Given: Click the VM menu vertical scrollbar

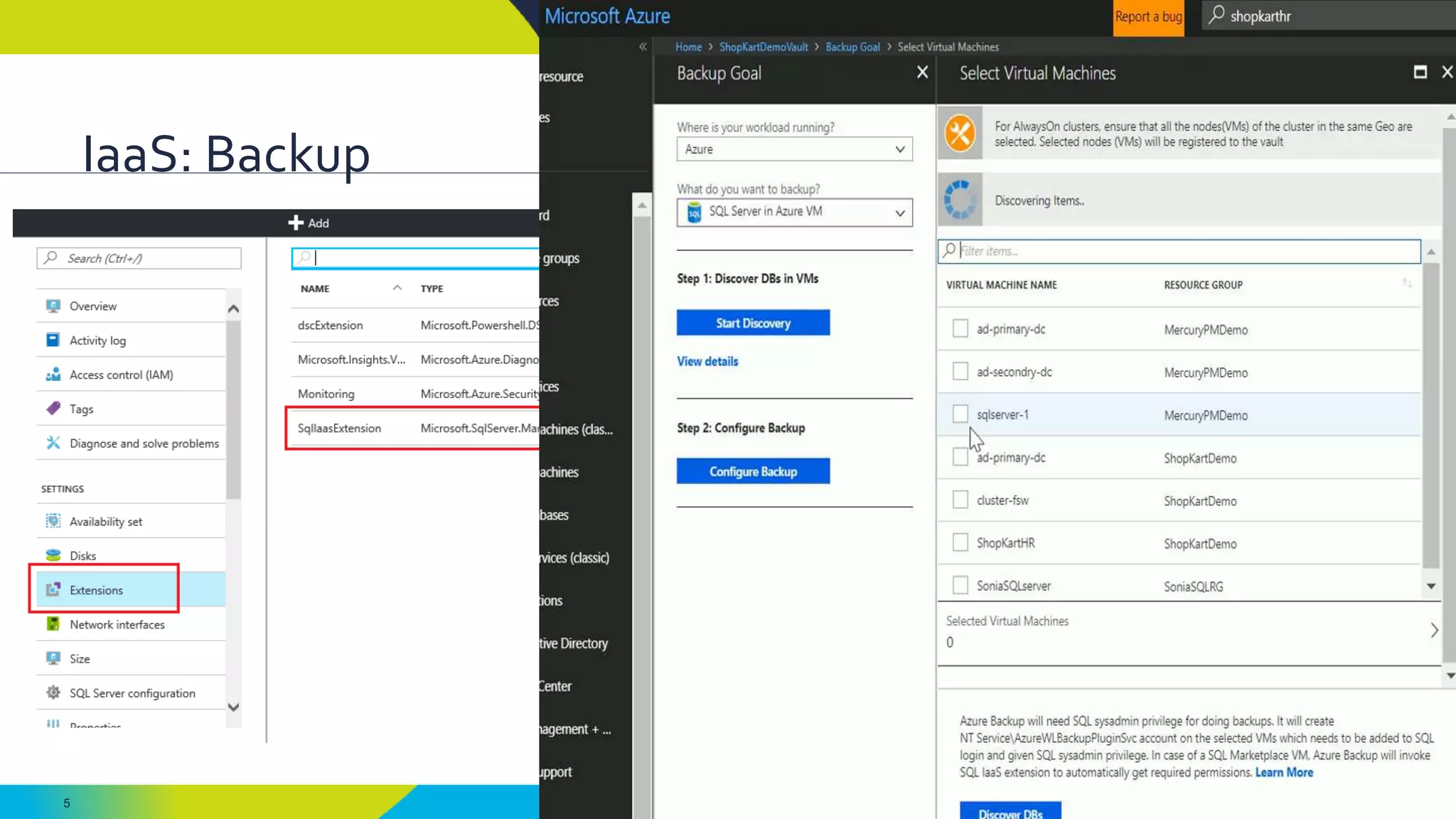Looking at the screenshot, I should click(233, 409).
